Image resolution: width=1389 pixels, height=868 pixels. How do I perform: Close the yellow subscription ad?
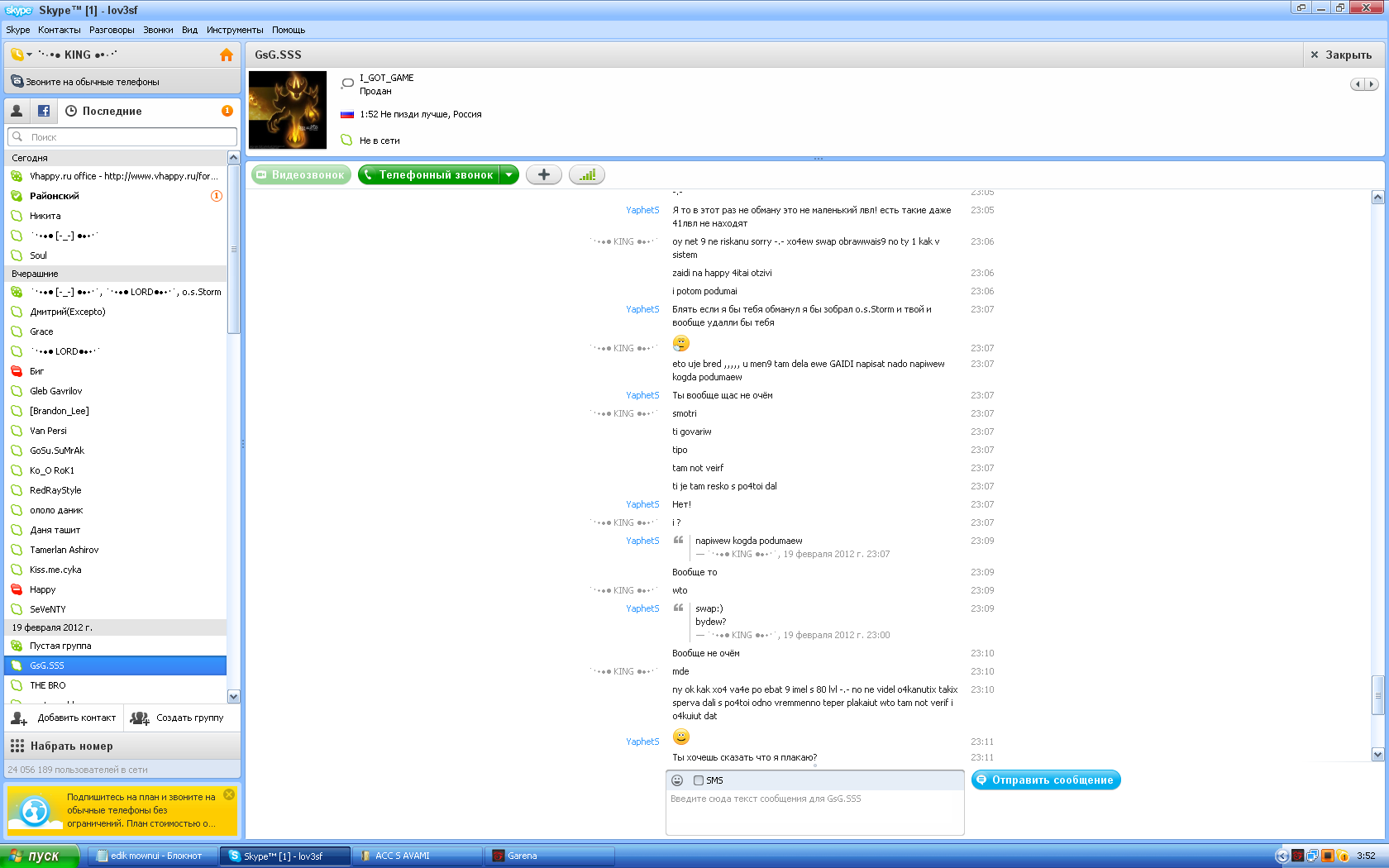point(229,794)
